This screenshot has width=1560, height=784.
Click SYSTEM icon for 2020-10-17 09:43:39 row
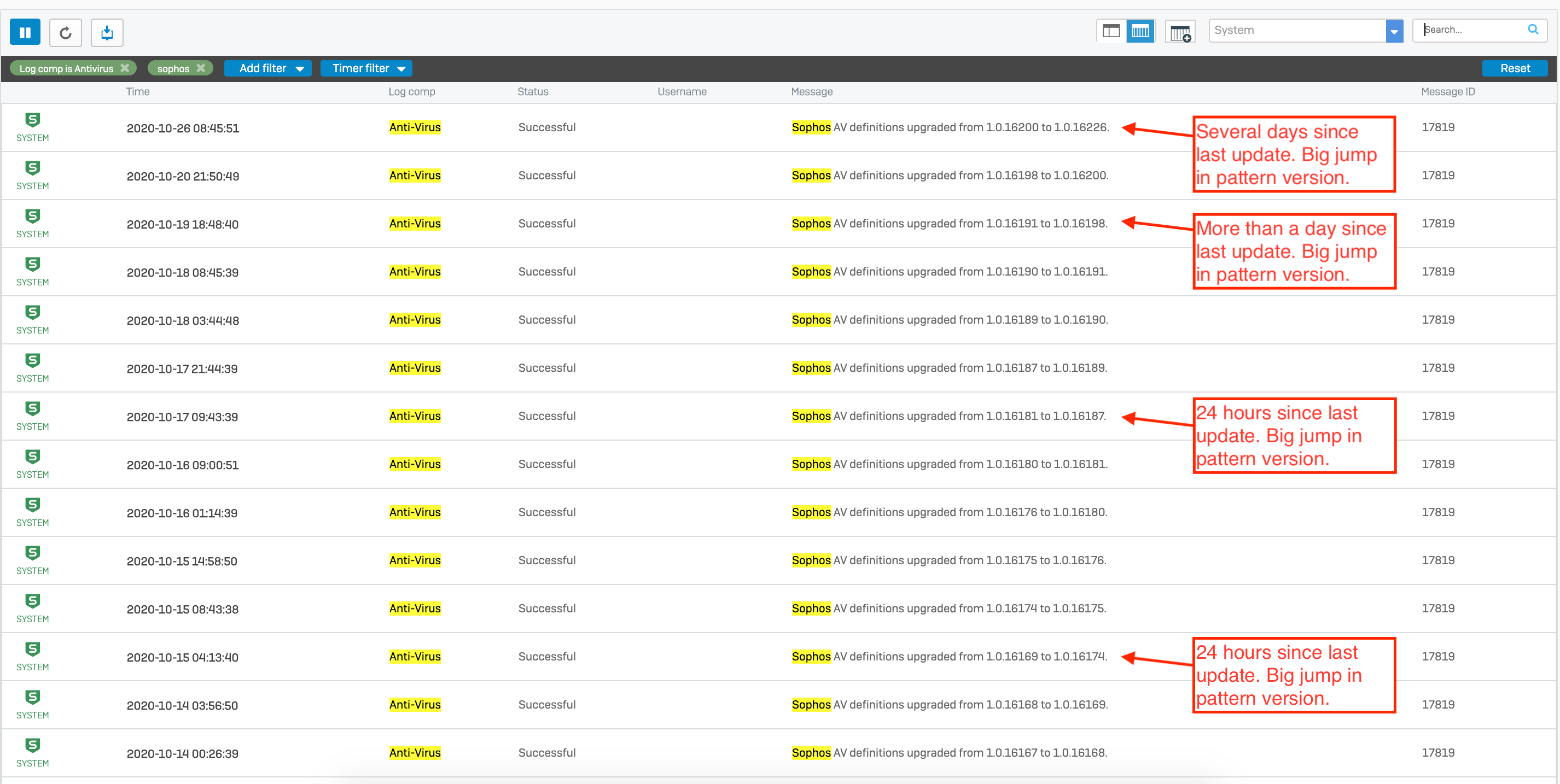tap(33, 416)
